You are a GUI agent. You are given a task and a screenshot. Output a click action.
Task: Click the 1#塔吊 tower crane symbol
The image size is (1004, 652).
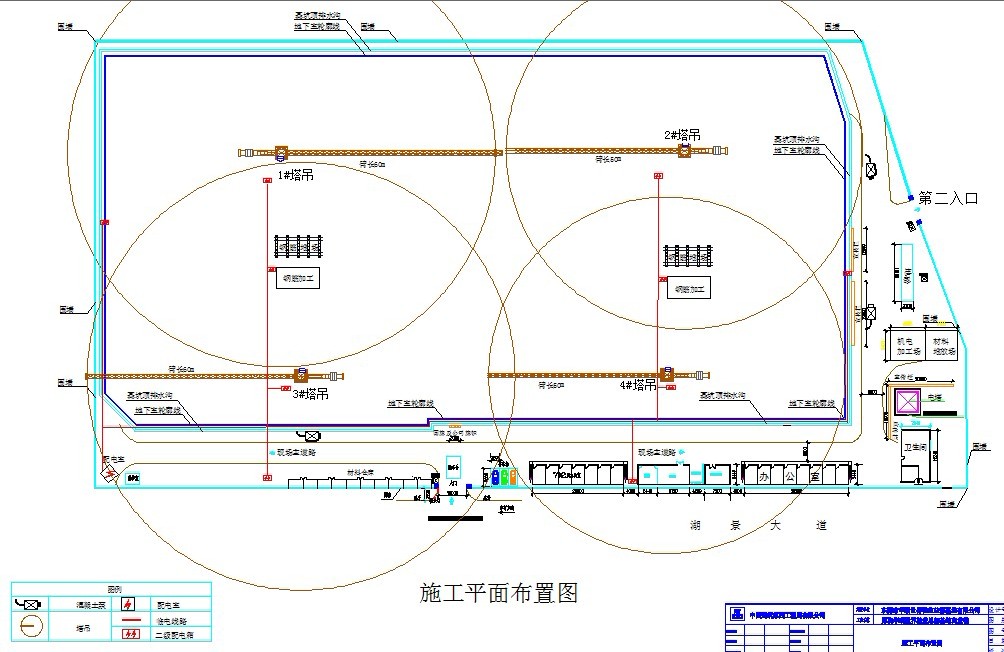(281, 153)
